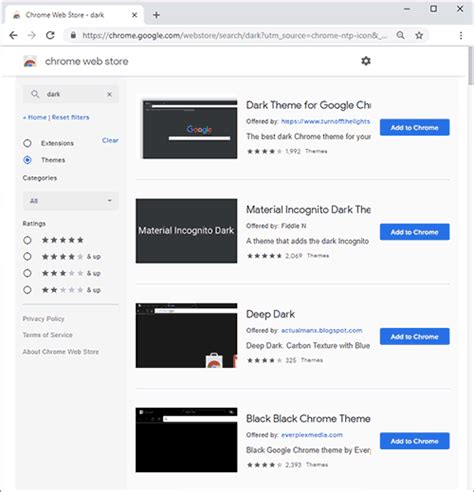Click the dark search input field
474x492 pixels.
(x=72, y=94)
